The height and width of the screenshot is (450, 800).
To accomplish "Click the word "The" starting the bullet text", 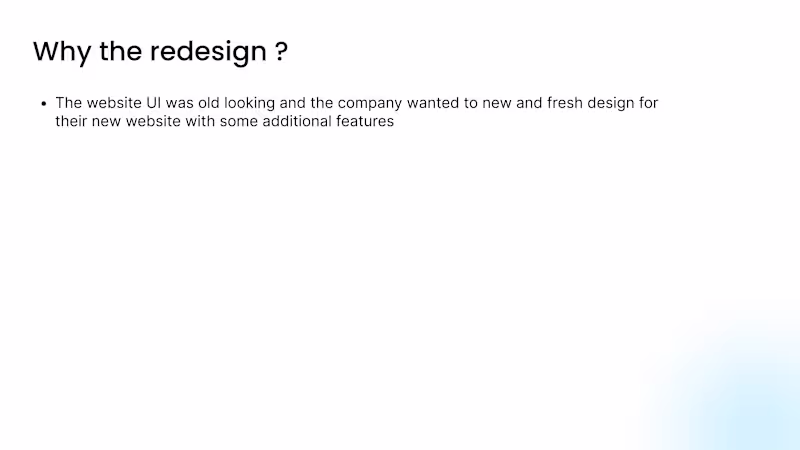I will click(x=69, y=103).
